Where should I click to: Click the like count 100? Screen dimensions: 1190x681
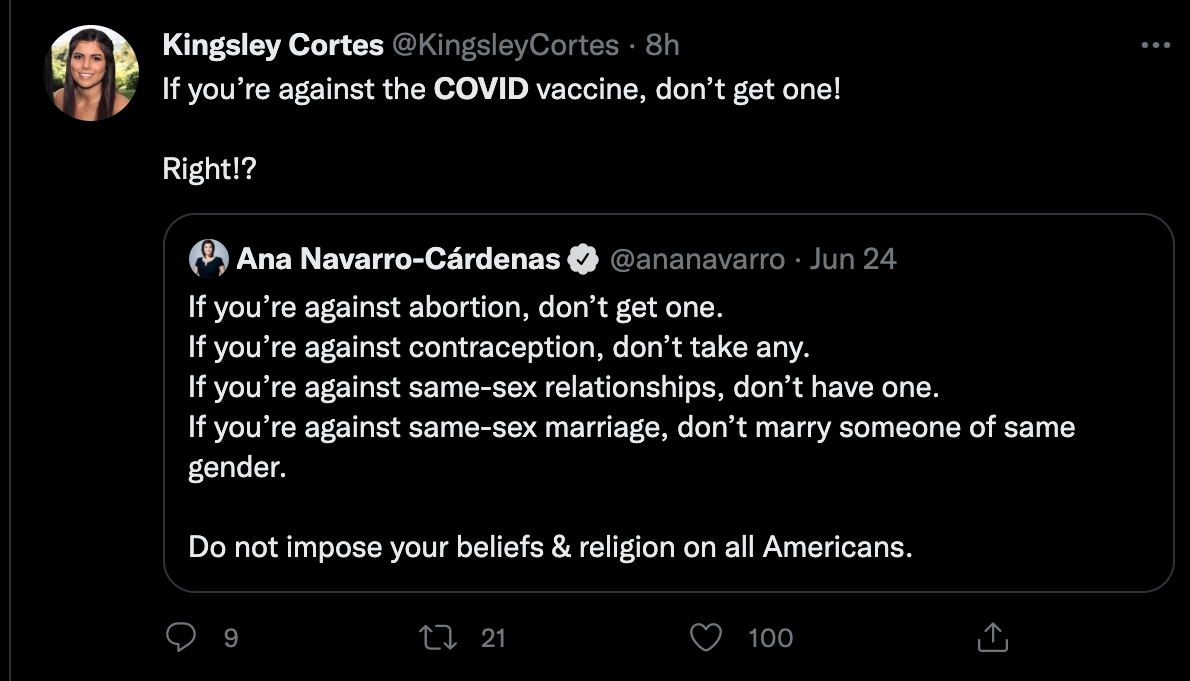(x=770, y=638)
